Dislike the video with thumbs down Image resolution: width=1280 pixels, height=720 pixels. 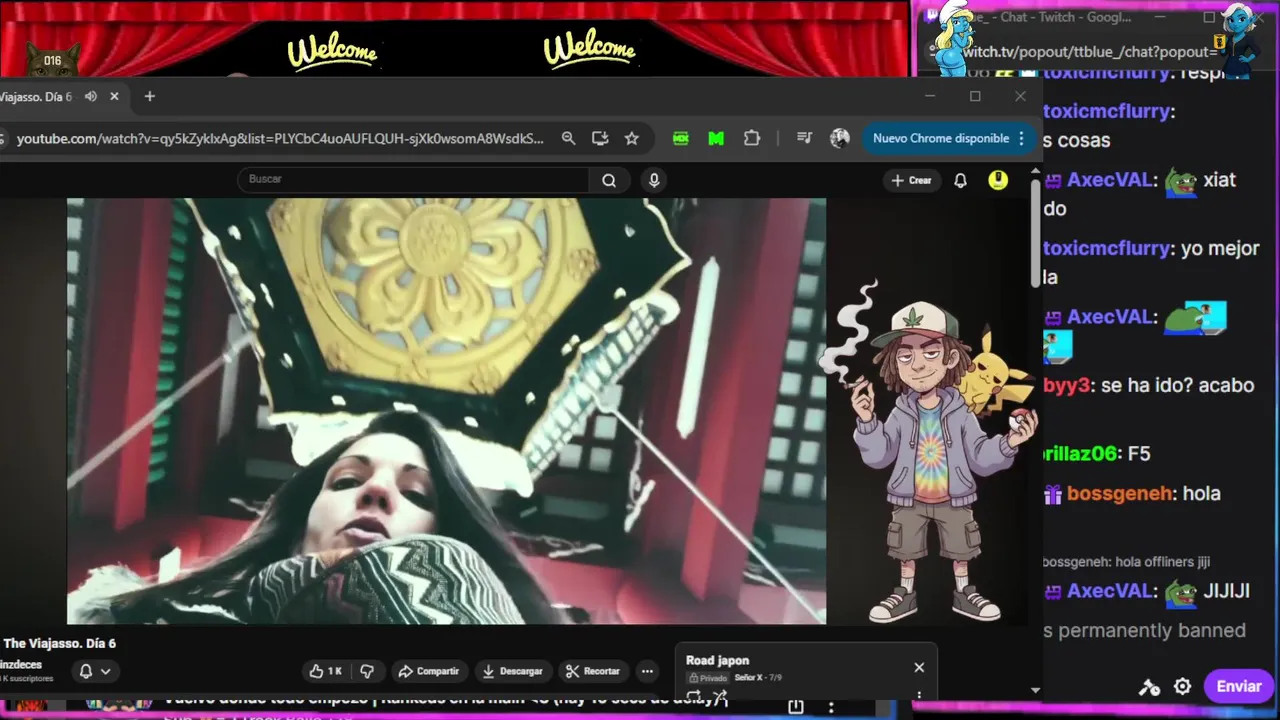tap(367, 671)
